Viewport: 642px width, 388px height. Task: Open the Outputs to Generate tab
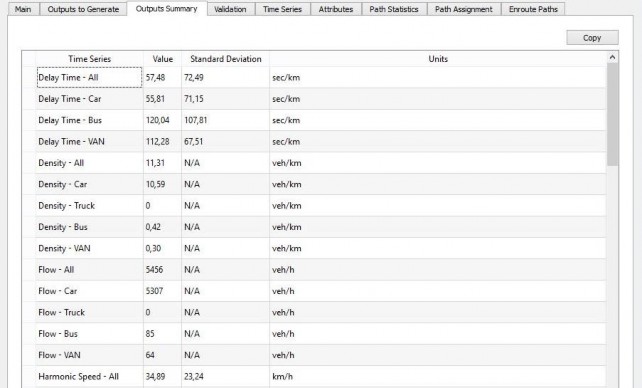click(83, 9)
